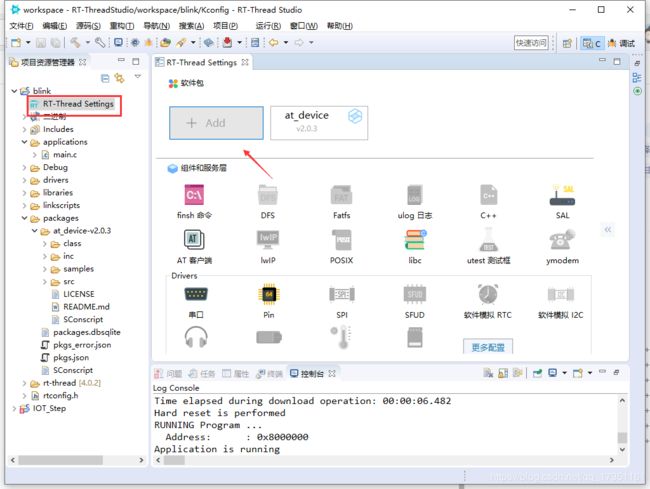Click the Pin driver chip icon
The width and height of the screenshot is (650, 489).
pos(269,294)
